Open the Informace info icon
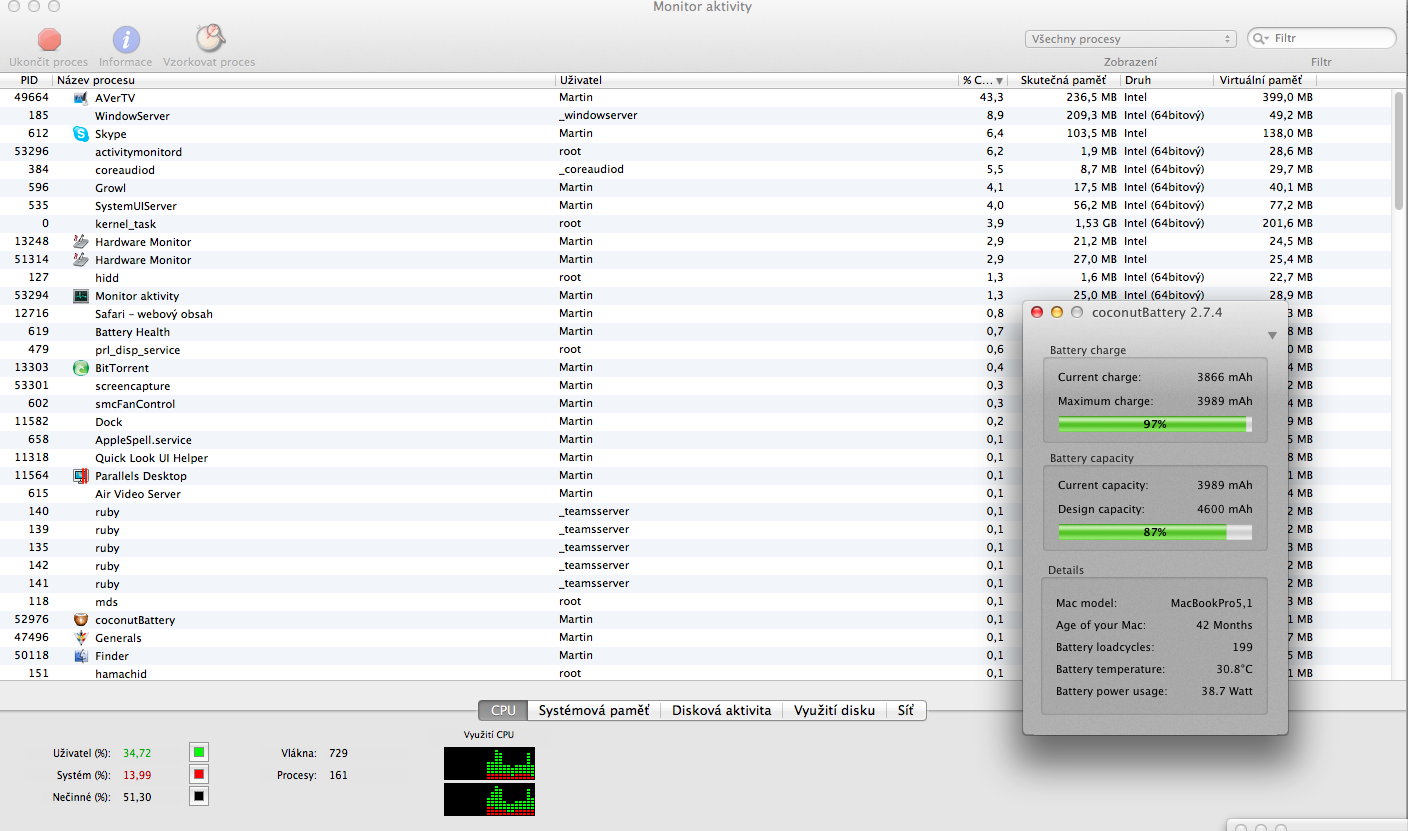The width and height of the screenshot is (1408, 831). click(125, 39)
